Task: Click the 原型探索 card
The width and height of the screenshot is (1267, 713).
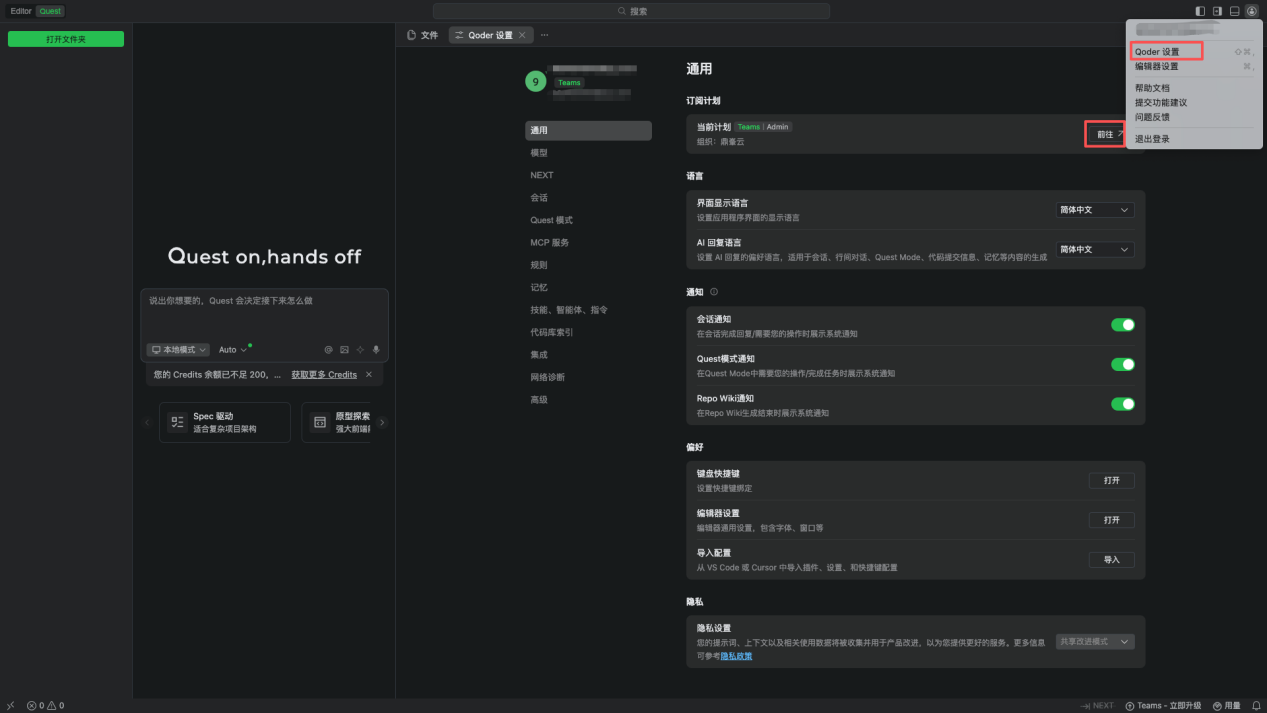Action: click(337, 422)
